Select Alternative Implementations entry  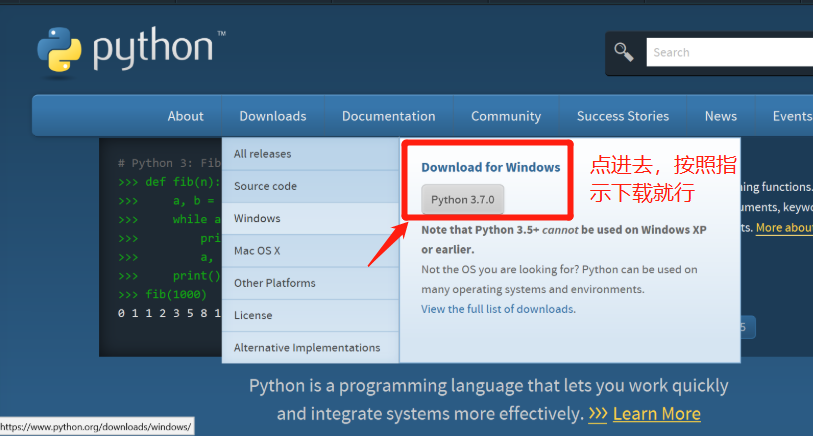[x=310, y=347]
